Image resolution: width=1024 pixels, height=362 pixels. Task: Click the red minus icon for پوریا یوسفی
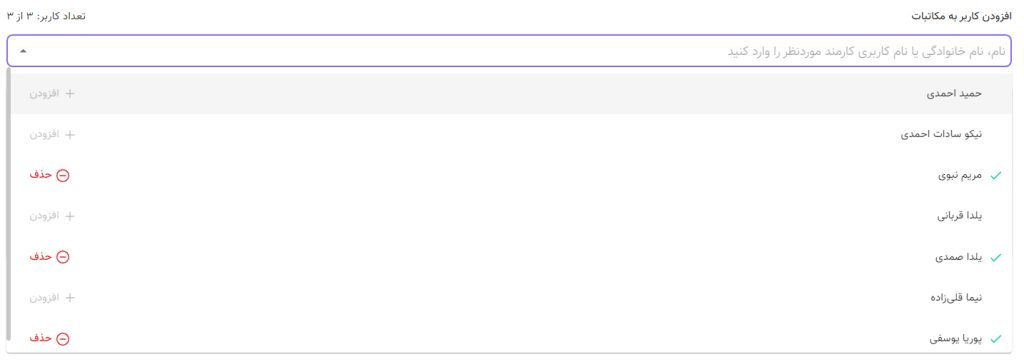pyautogui.click(x=63, y=338)
